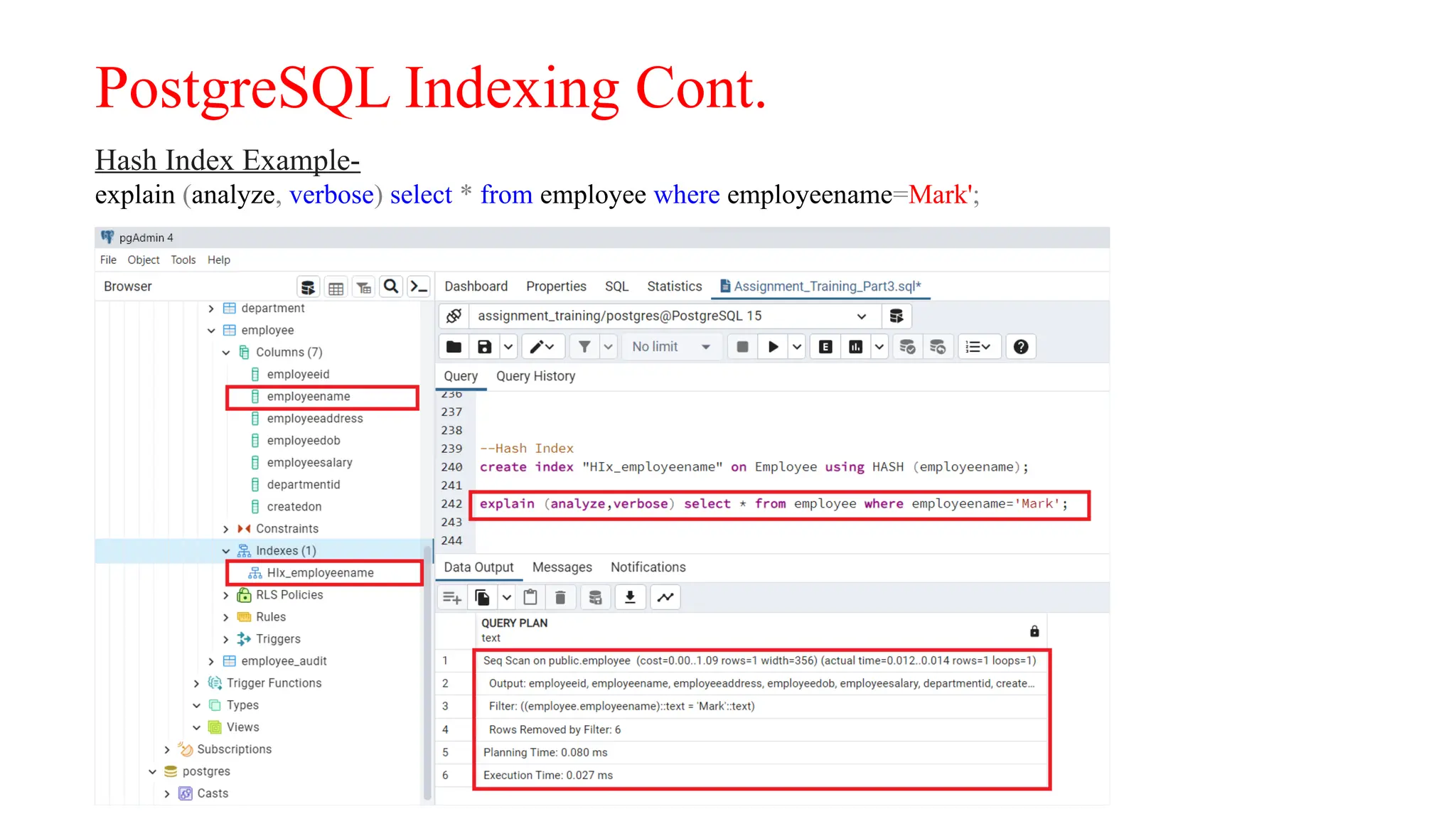Click the Explain Analyze chart icon
The width and height of the screenshot is (1456, 819).
(x=856, y=347)
